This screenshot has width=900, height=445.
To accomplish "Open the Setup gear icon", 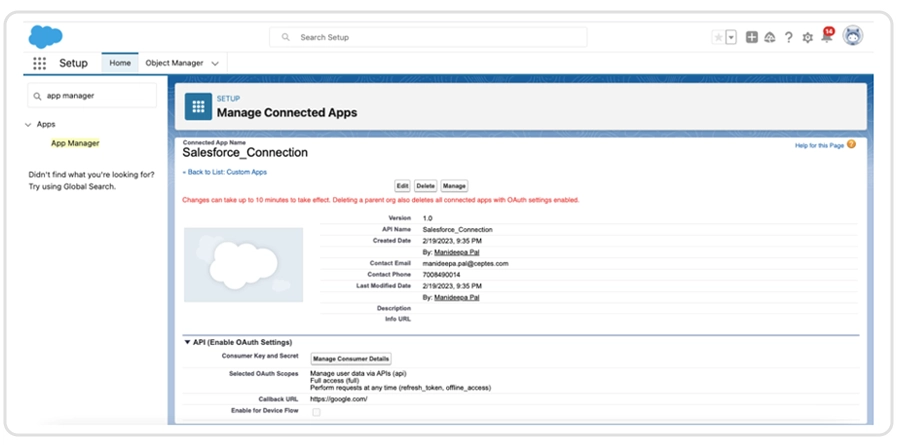I will tap(807, 37).
